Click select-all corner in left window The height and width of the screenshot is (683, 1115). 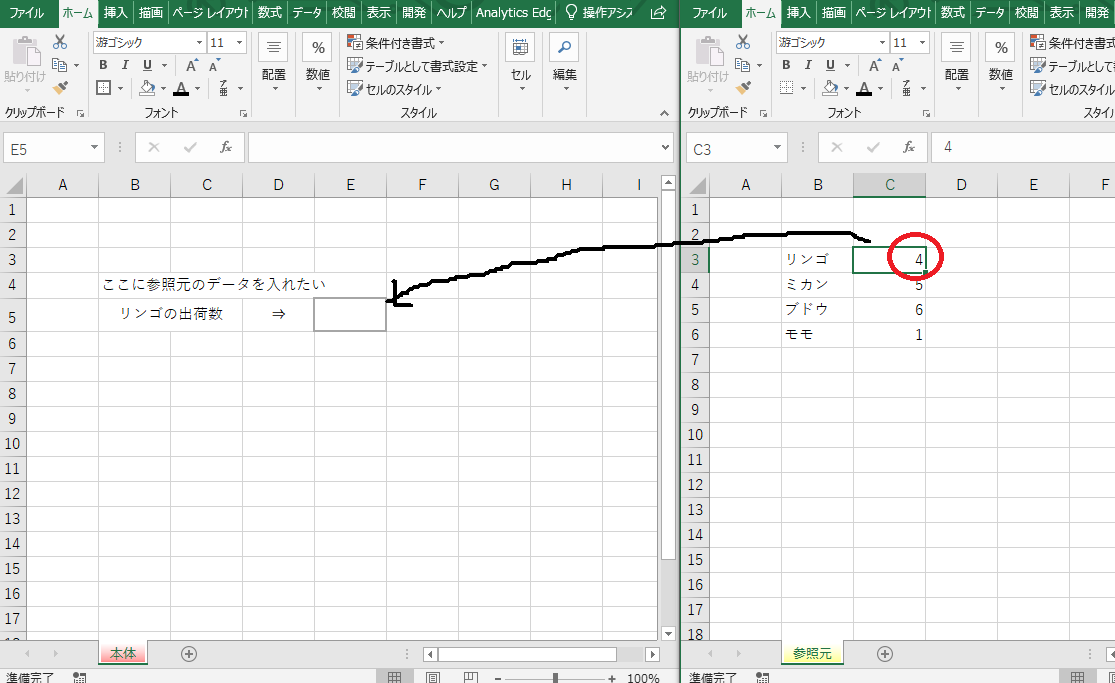14,185
